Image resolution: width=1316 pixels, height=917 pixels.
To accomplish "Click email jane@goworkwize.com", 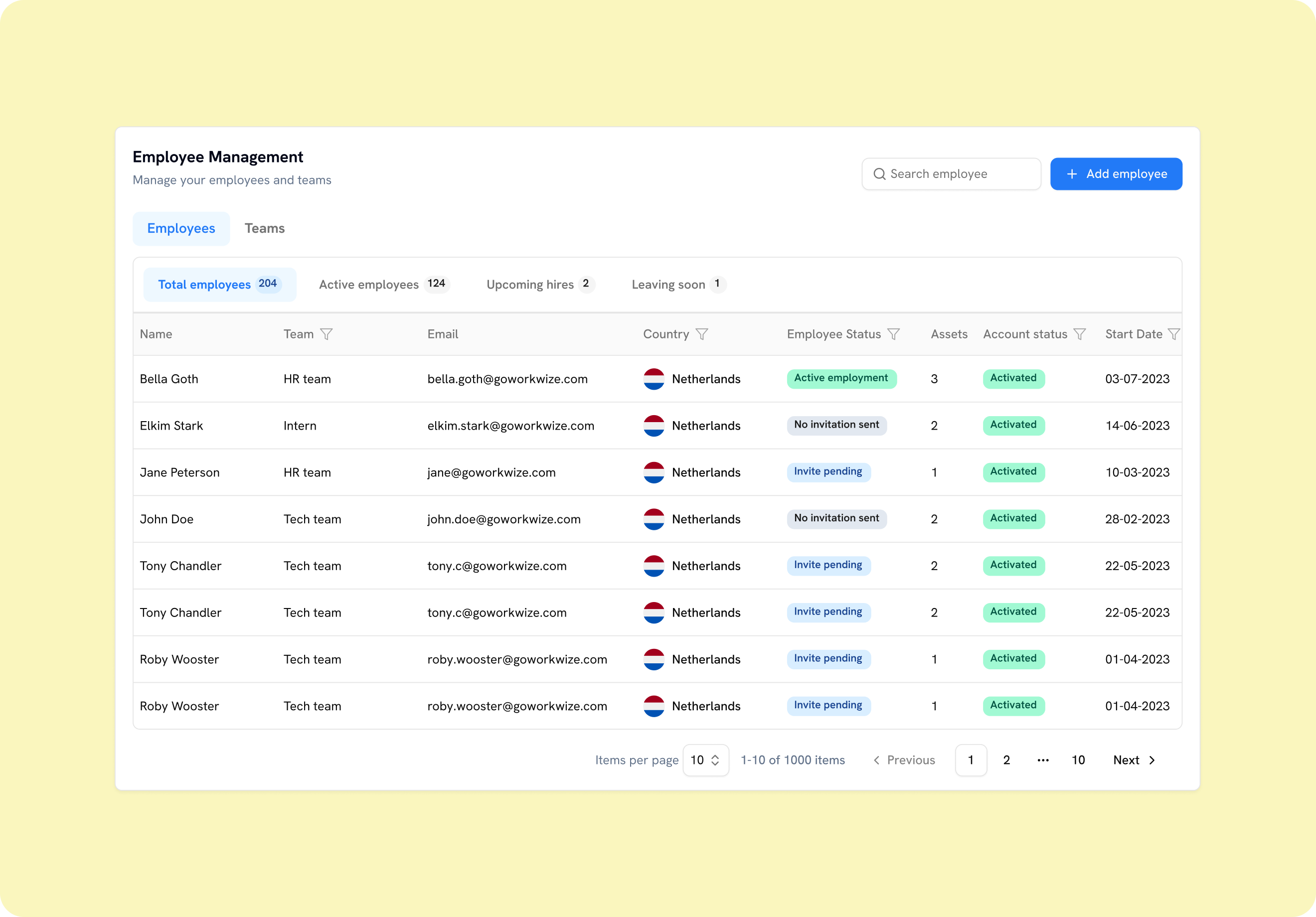I will 491,472.
